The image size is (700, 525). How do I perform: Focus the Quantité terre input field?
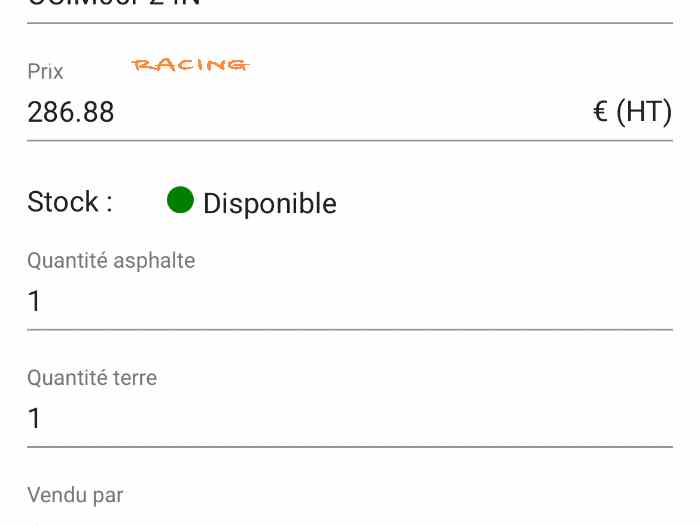[350, 418]
